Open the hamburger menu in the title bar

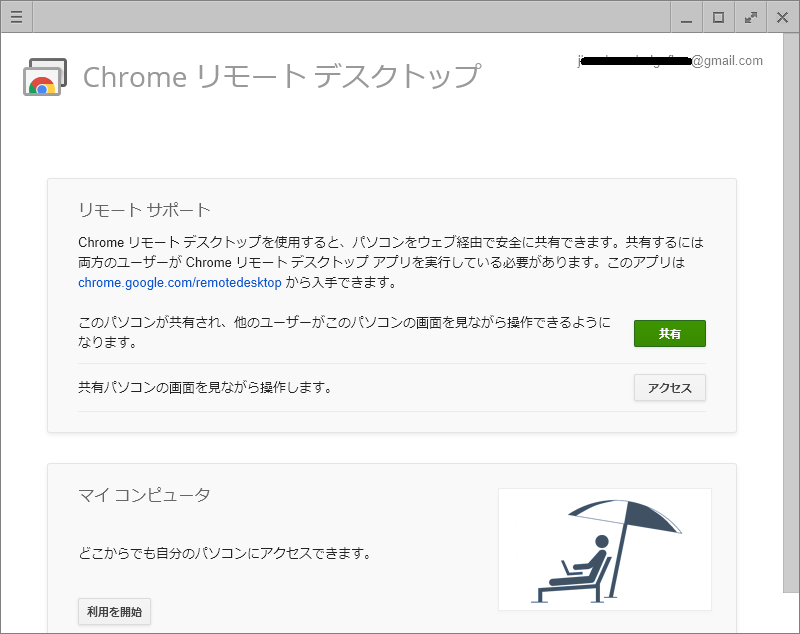click(16, 17)
